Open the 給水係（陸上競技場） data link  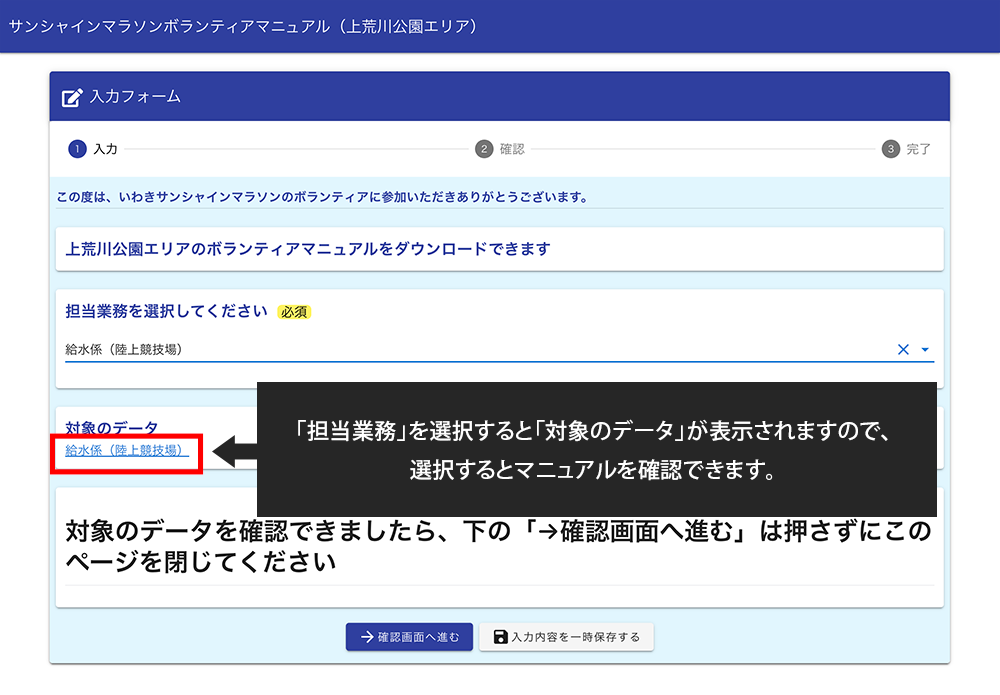pyautogui.click(x=126, y=451)
